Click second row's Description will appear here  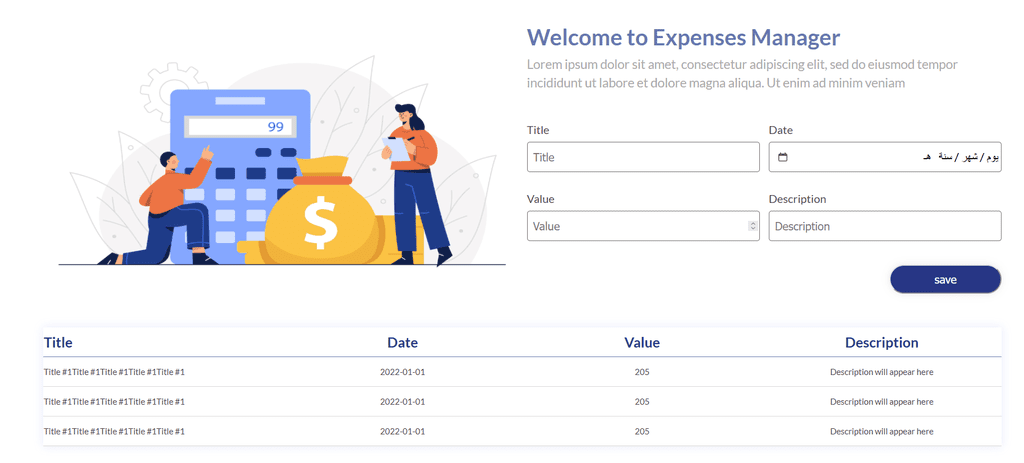[x=882, y=402]
